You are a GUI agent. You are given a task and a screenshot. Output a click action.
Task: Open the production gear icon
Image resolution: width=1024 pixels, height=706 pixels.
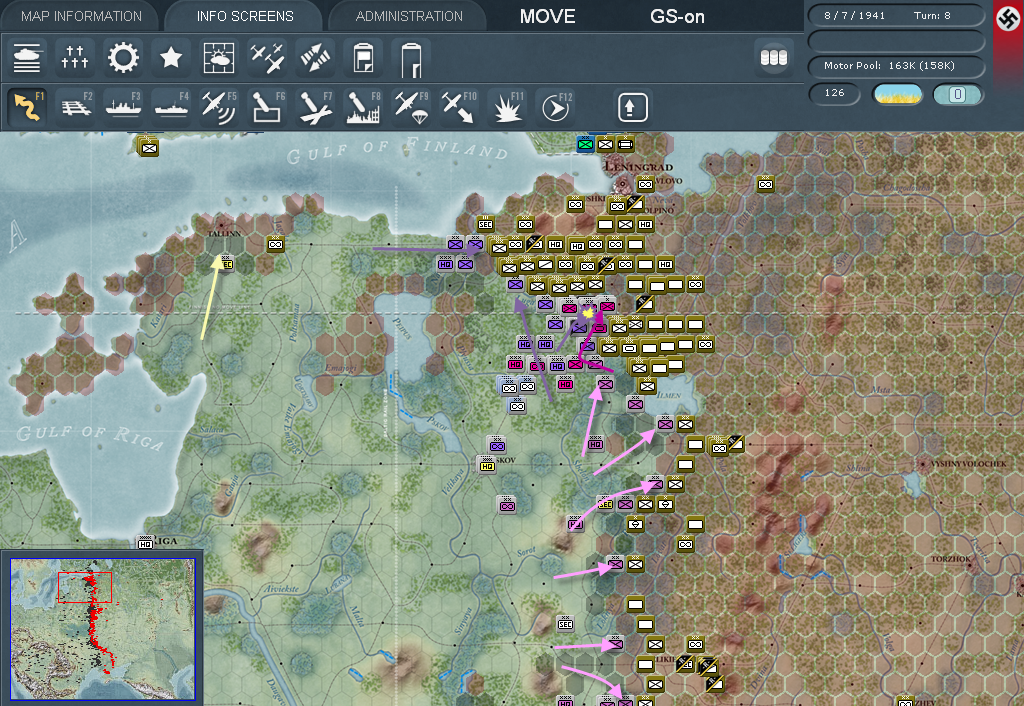point(123,57)
